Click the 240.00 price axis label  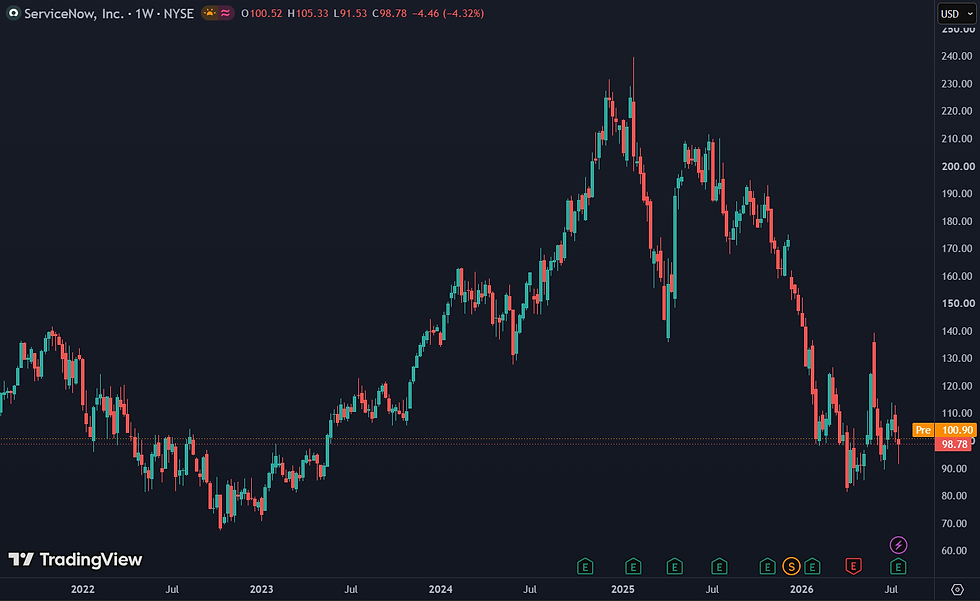point(957,56)
